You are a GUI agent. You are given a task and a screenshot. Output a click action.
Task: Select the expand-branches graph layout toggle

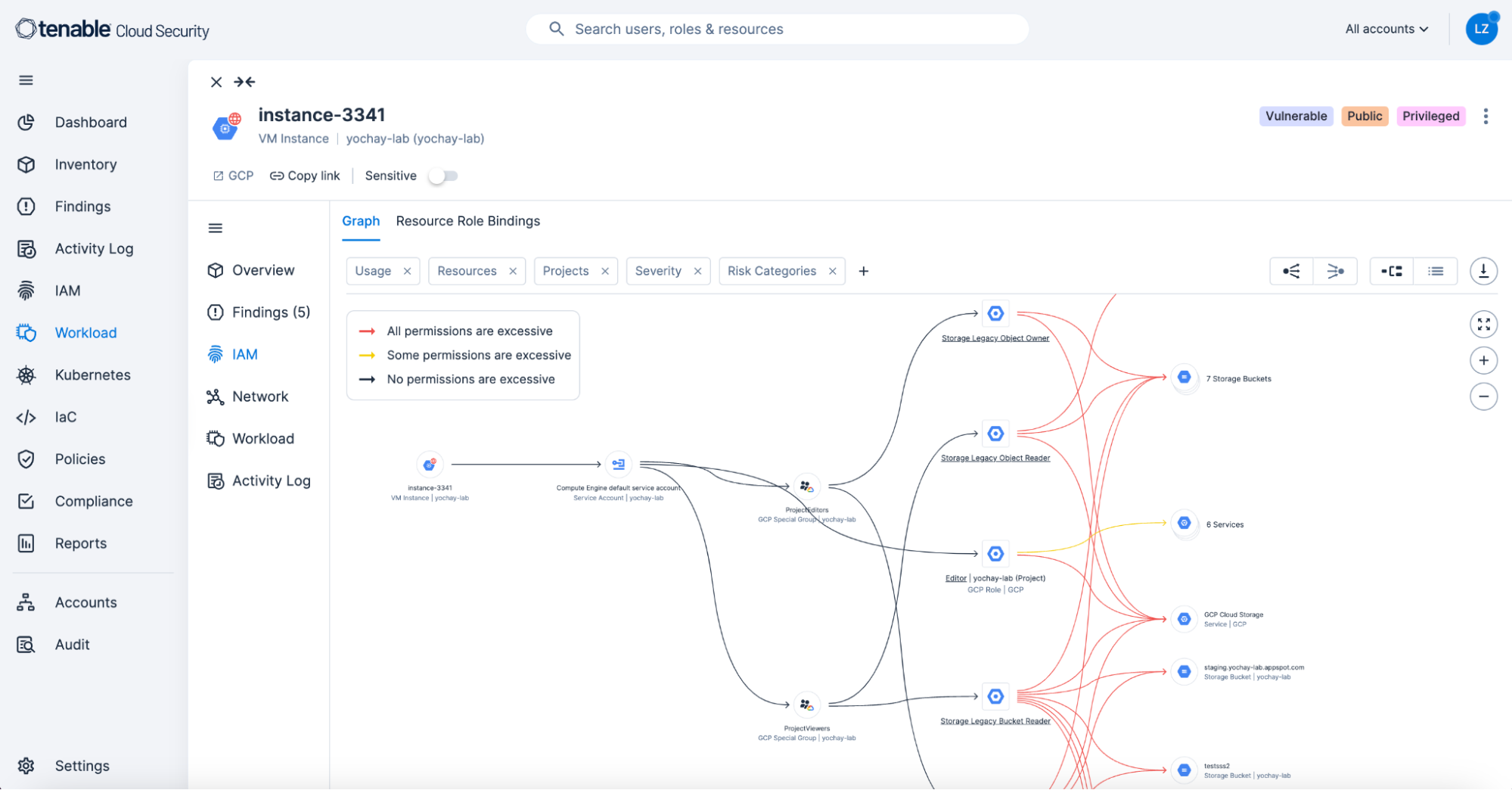coord(1291,271)
